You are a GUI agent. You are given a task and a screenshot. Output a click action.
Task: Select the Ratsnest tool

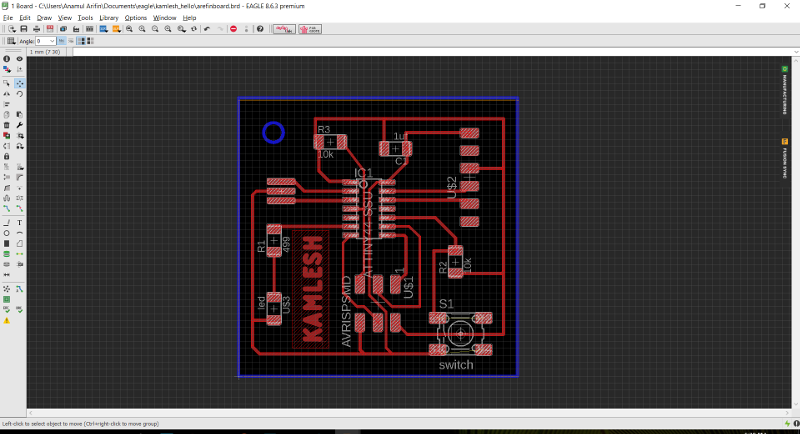coord(7,289)
